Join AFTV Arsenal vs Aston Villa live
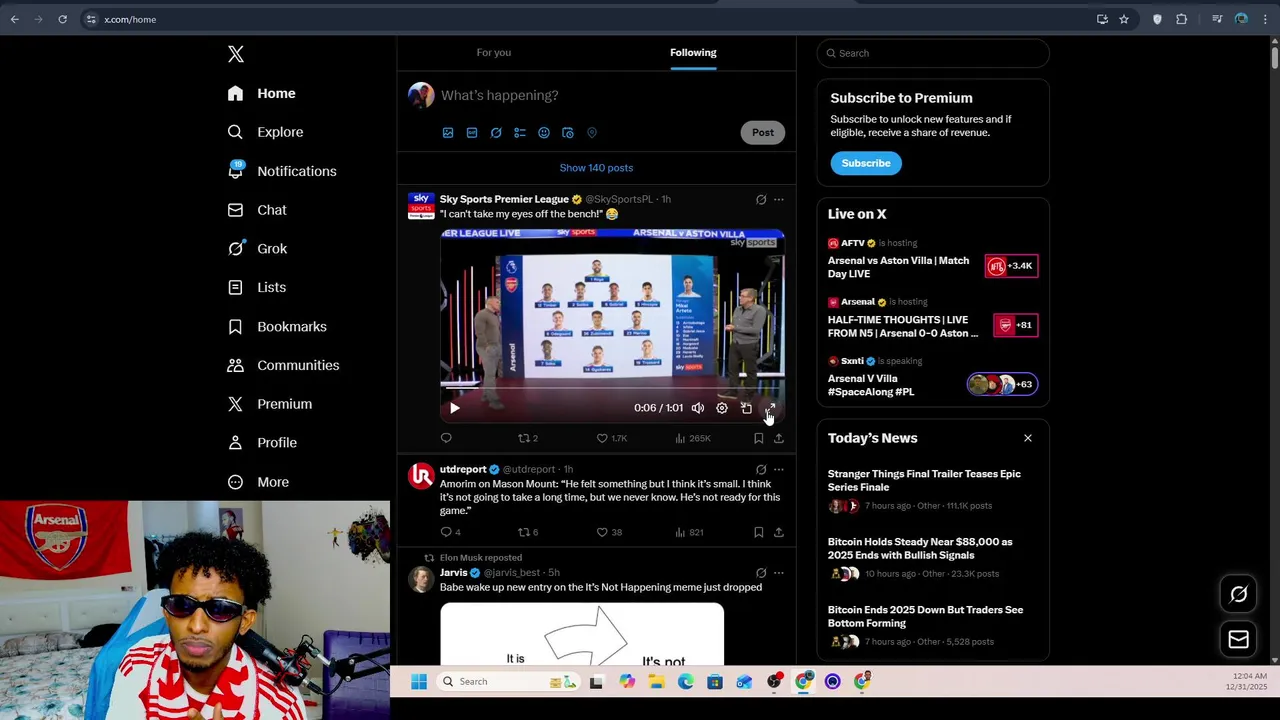1280x720 pixels. tap(933, 259)
